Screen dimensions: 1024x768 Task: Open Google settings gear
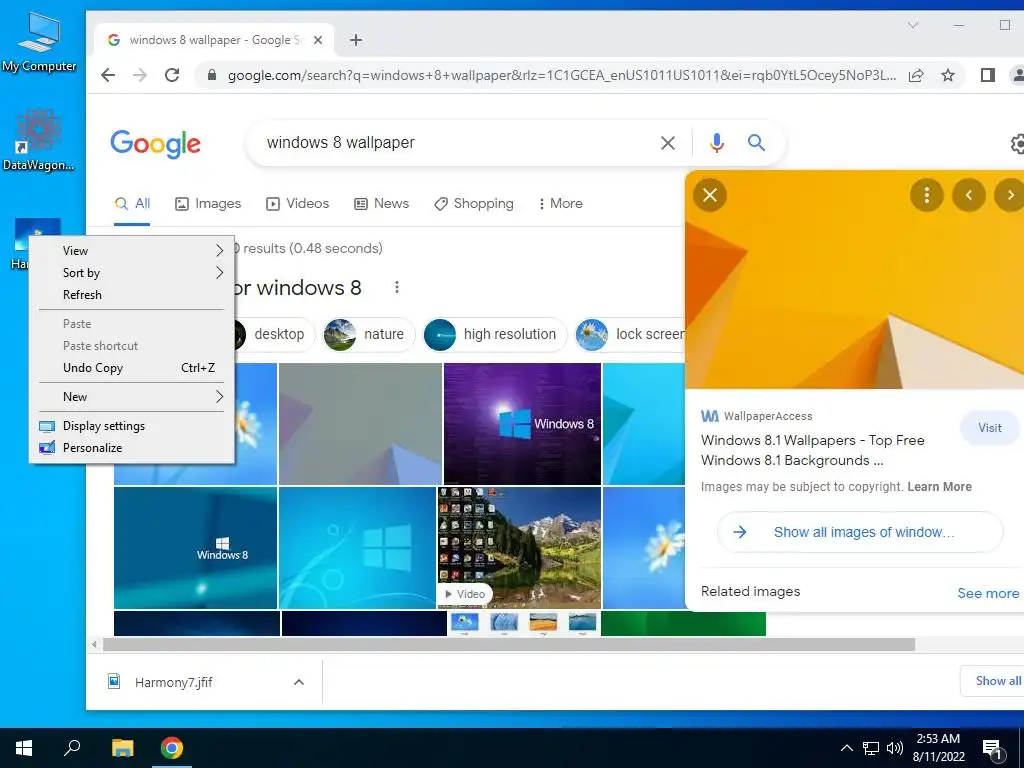pos(1017,144)
